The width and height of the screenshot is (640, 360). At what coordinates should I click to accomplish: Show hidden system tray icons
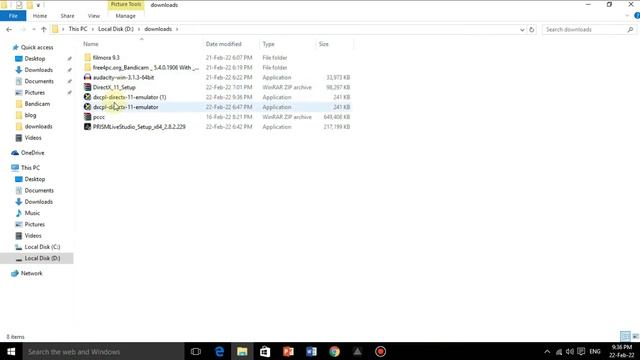point(547,351)
